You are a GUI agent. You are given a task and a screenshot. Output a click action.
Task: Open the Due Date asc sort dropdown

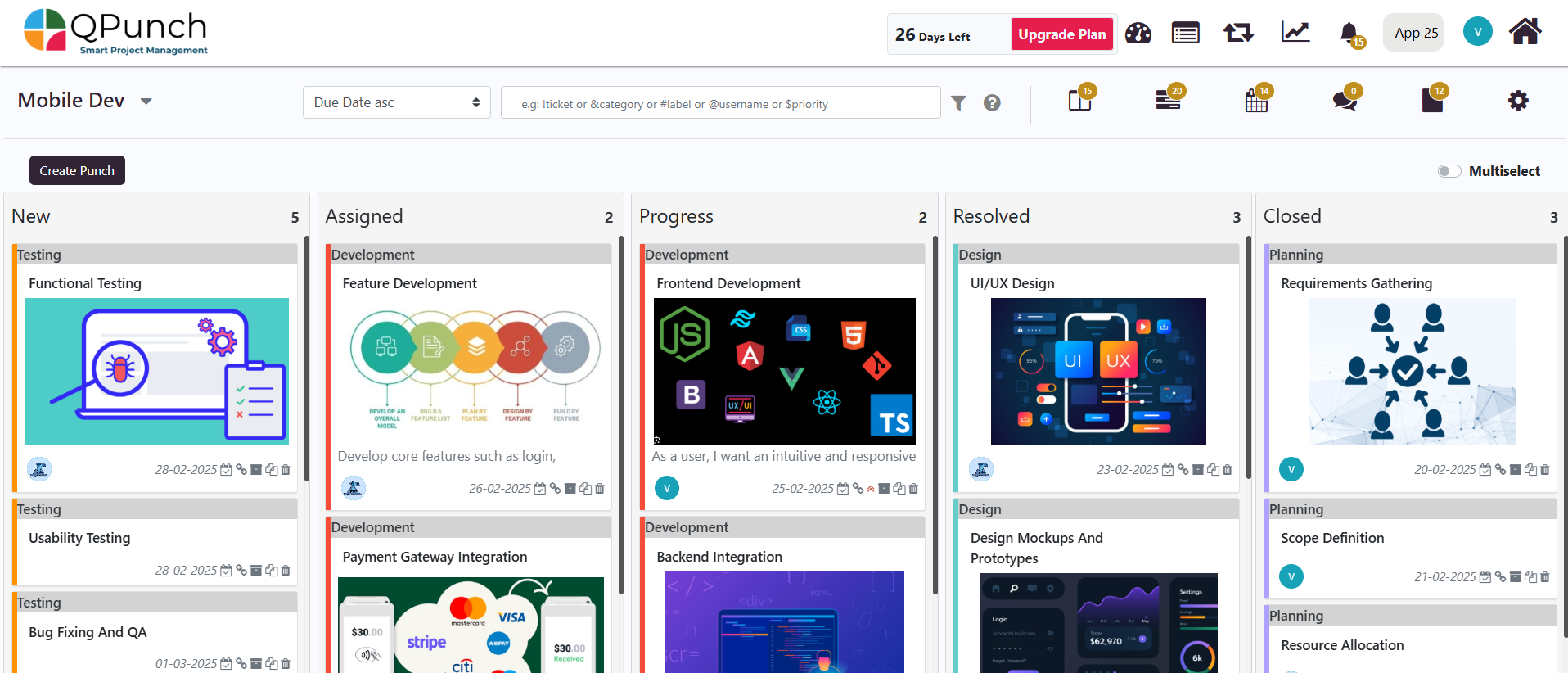pyautogui.click(x=397, y=102)
